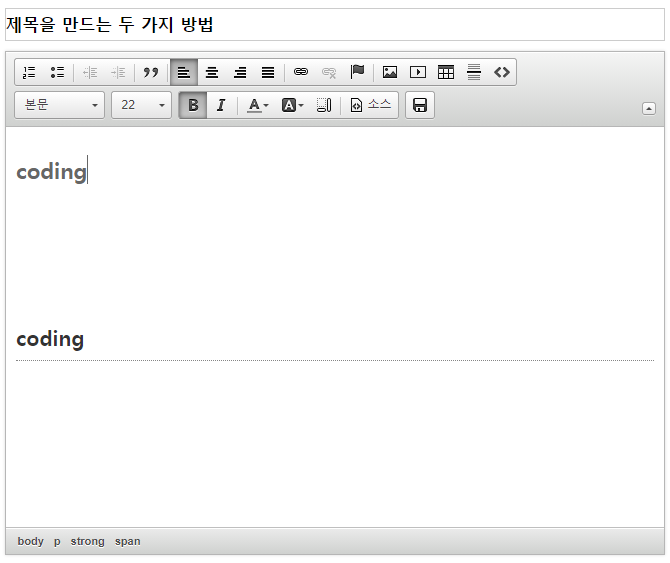Viewport: 670px width, 563px height.
Task: Remove formatting with the eraser icon
Action: point(323,105)
